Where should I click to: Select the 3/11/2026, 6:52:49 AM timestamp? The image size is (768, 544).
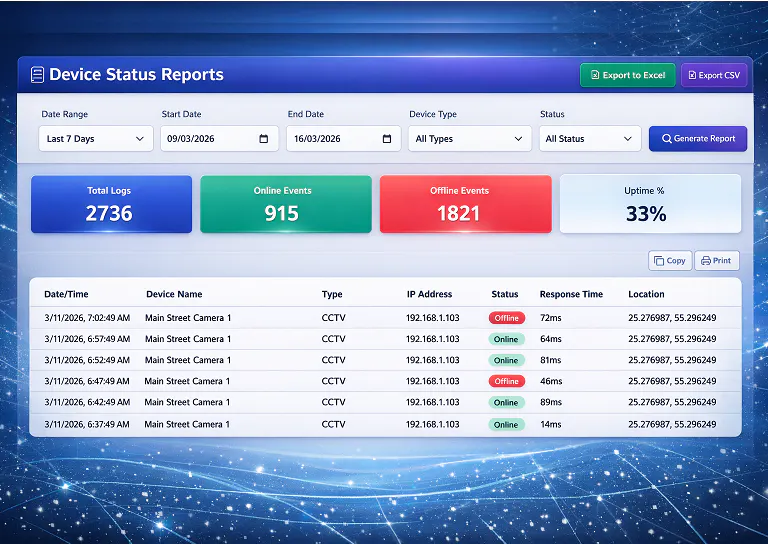point(87,360)
